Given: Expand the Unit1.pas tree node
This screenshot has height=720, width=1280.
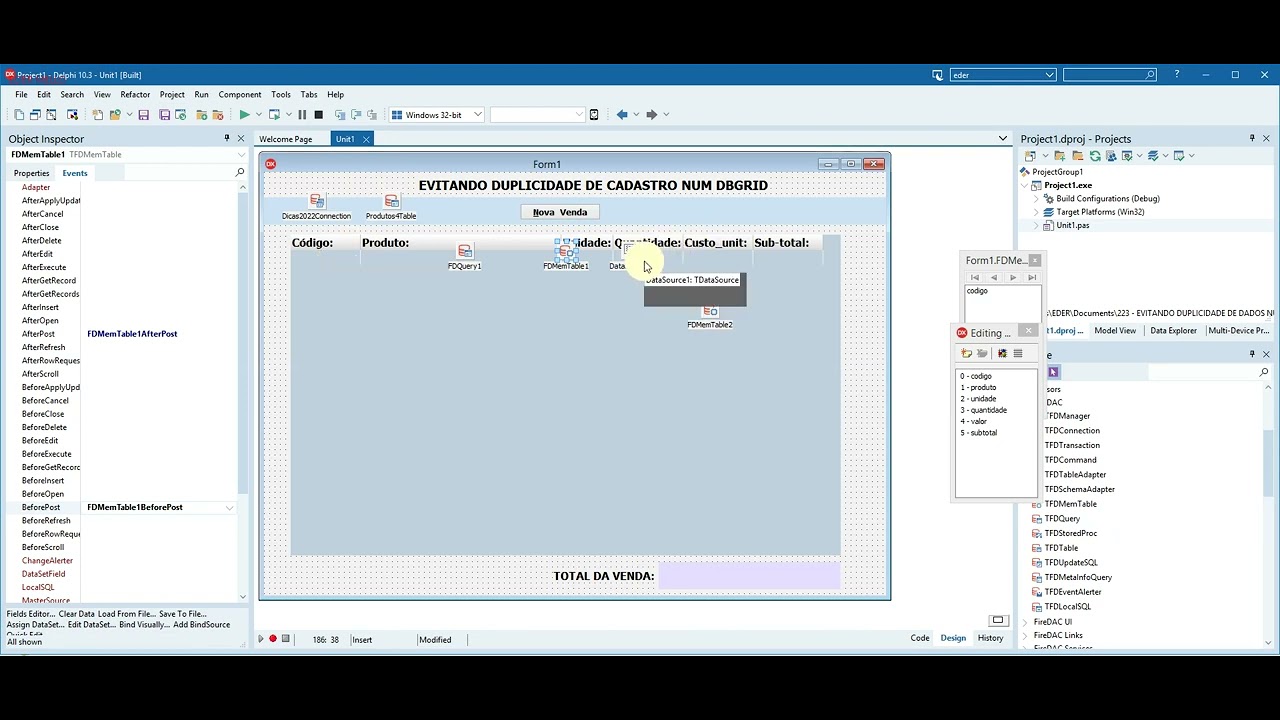Looking at the screenshot, I should click(1036, 226).
